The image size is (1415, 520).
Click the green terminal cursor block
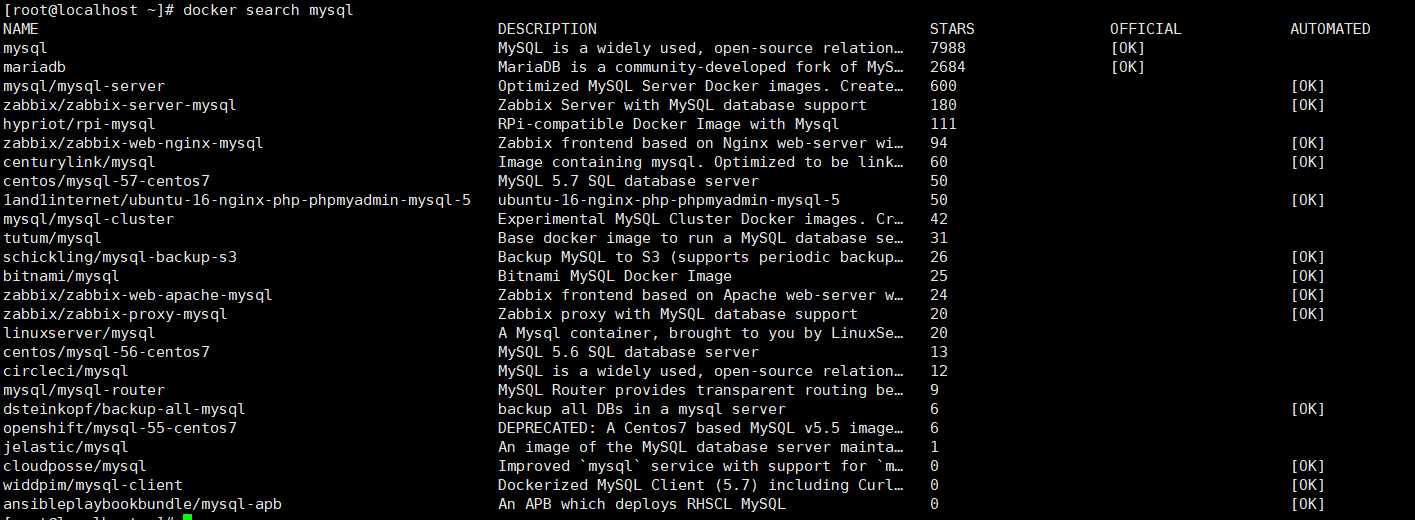click(187, 517)
